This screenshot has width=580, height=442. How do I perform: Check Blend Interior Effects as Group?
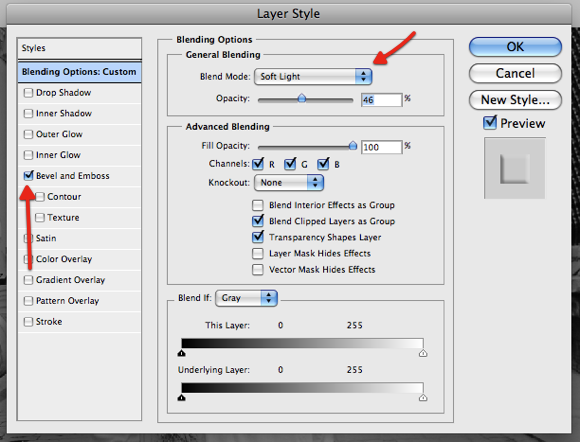coord(258,205)
